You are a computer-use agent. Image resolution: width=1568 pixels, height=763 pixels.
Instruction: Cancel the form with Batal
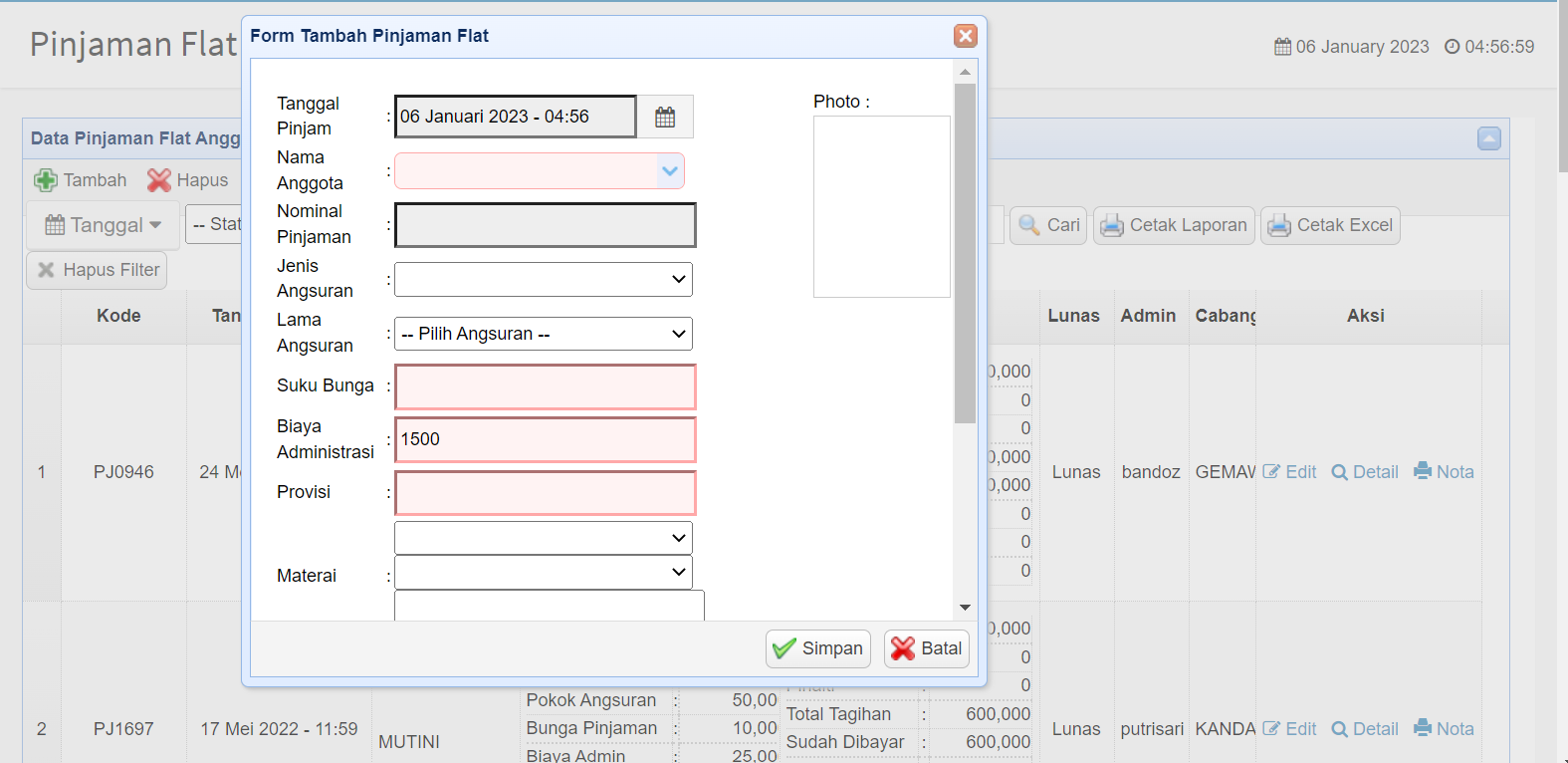(927, 648)
